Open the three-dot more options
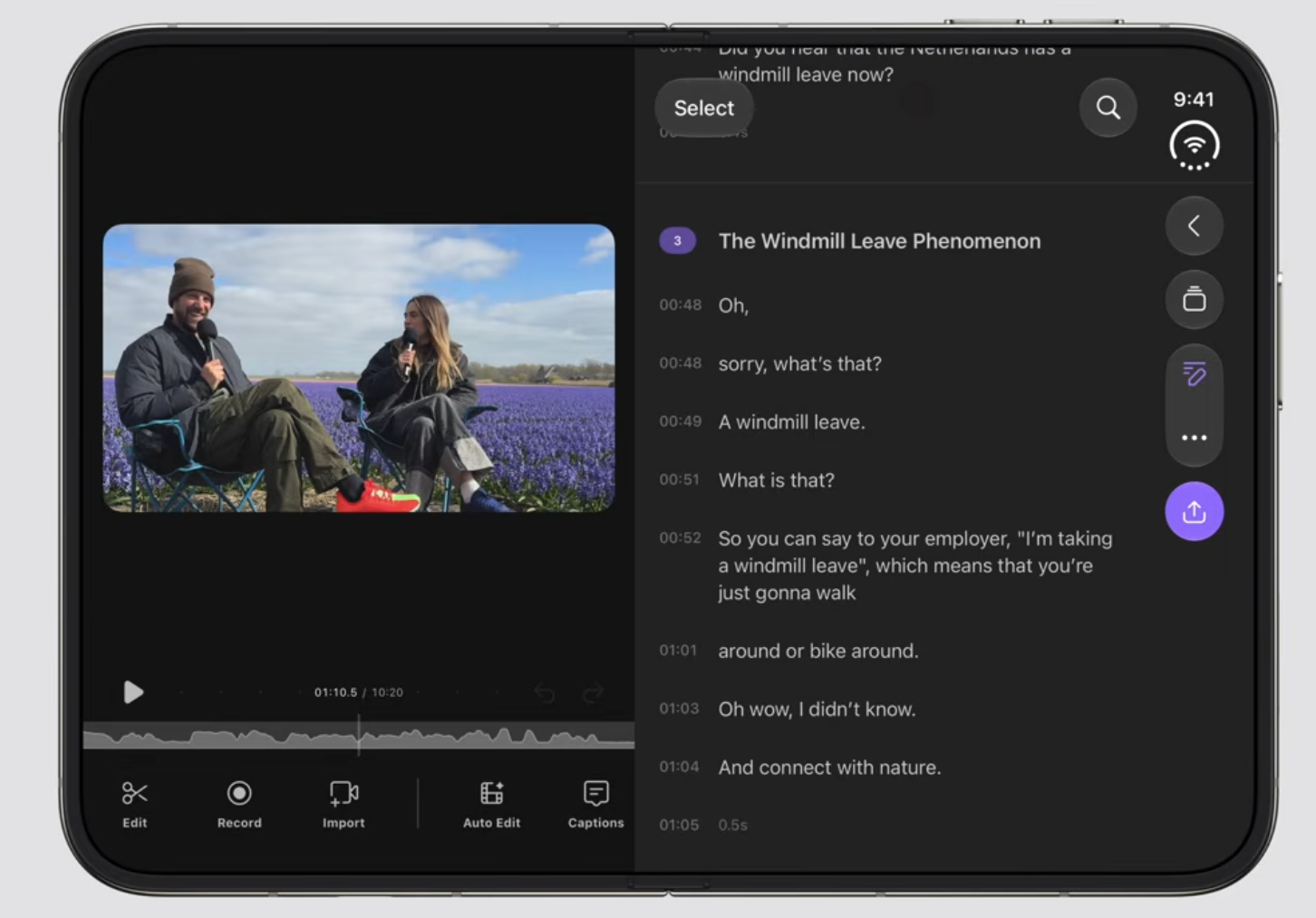The height and width of the screenshot is (918, 1316). (x=1194, y=438)
